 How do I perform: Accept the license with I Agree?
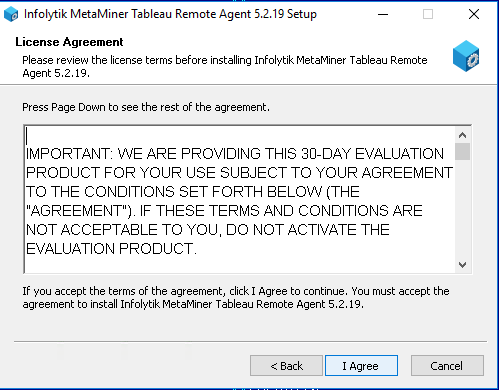tap(361, 366)
